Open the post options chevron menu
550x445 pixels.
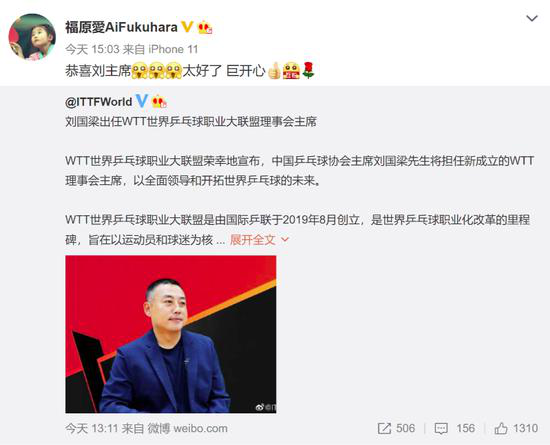click(x=532, y=18)
